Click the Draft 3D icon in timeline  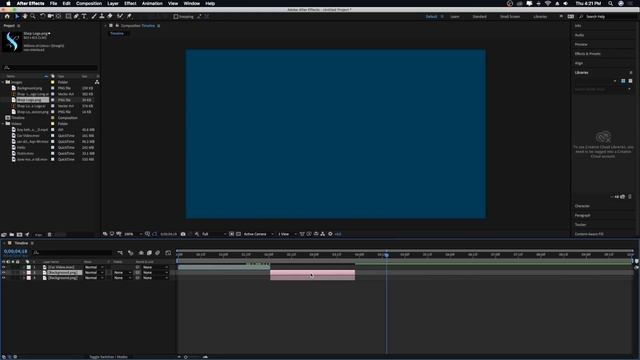click(131, 253)
